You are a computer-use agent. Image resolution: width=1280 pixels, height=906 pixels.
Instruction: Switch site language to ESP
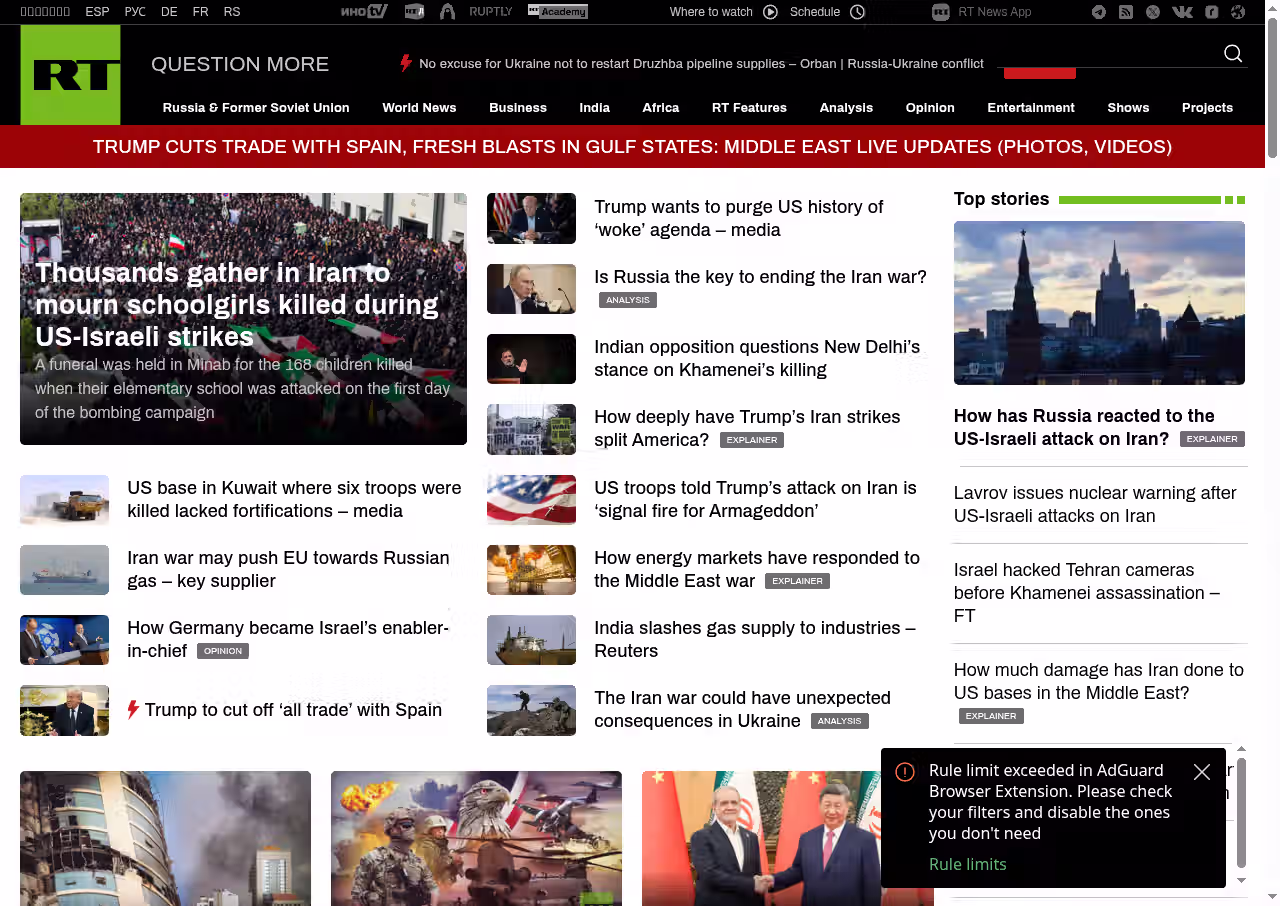click(x=97, y=12)
